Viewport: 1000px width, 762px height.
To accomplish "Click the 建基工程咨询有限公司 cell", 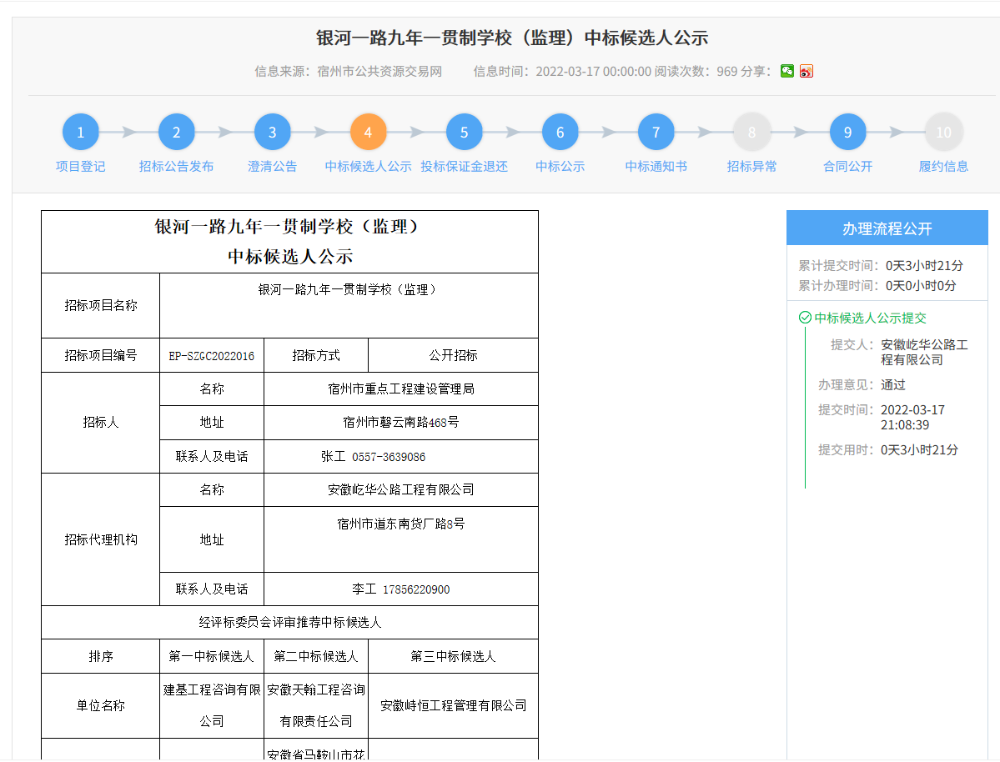I will [211, 706].
